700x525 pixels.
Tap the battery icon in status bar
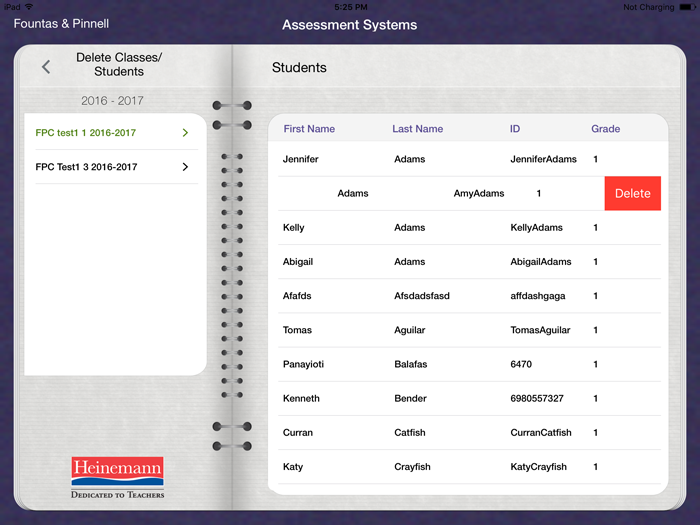click(686, 7)
